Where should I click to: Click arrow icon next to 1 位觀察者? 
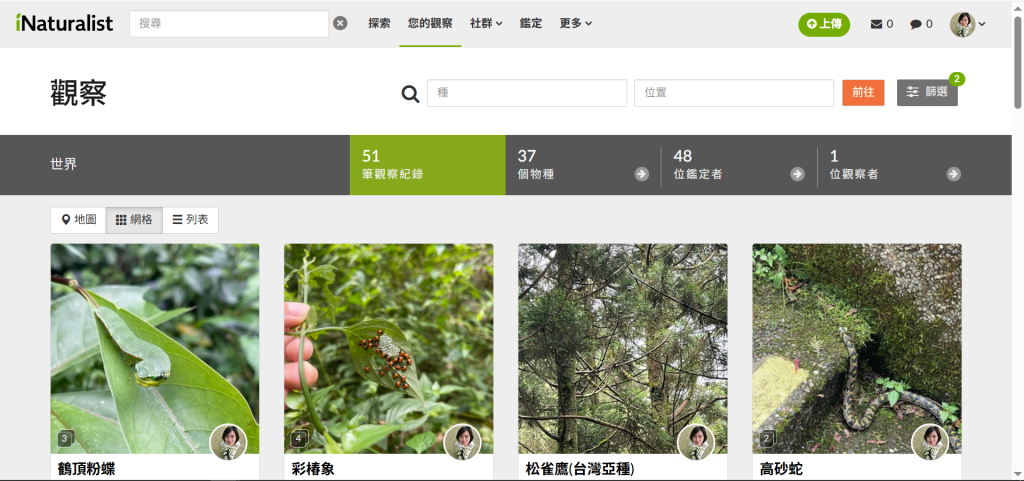pos(953,174)
